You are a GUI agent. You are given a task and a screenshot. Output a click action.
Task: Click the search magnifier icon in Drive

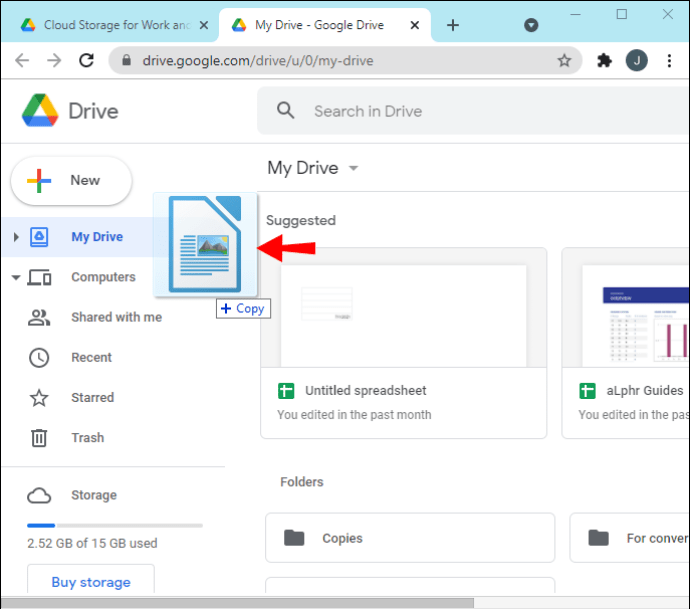click(286, 110)
